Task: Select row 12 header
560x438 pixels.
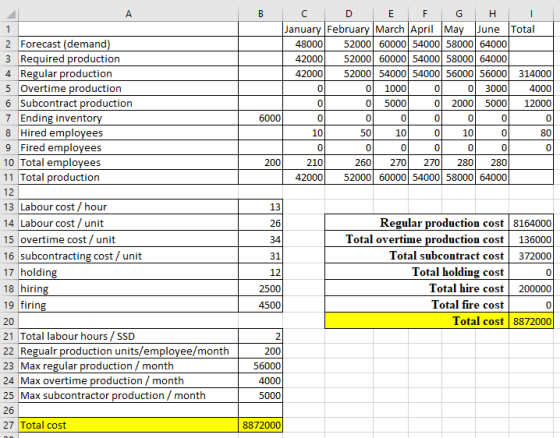Action: 9,192
